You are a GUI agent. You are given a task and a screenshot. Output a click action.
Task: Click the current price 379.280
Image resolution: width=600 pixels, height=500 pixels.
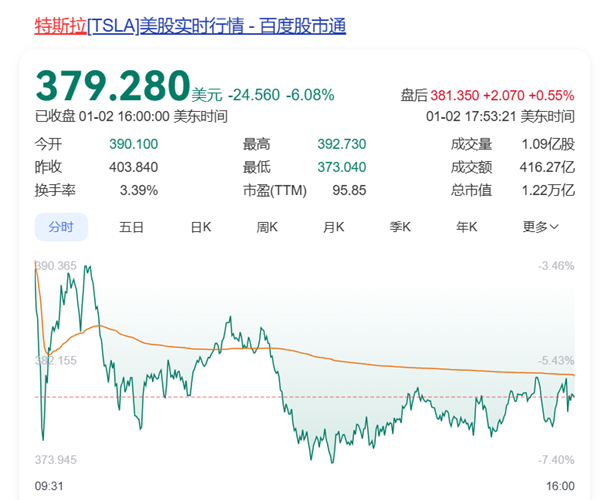(112, 86)
